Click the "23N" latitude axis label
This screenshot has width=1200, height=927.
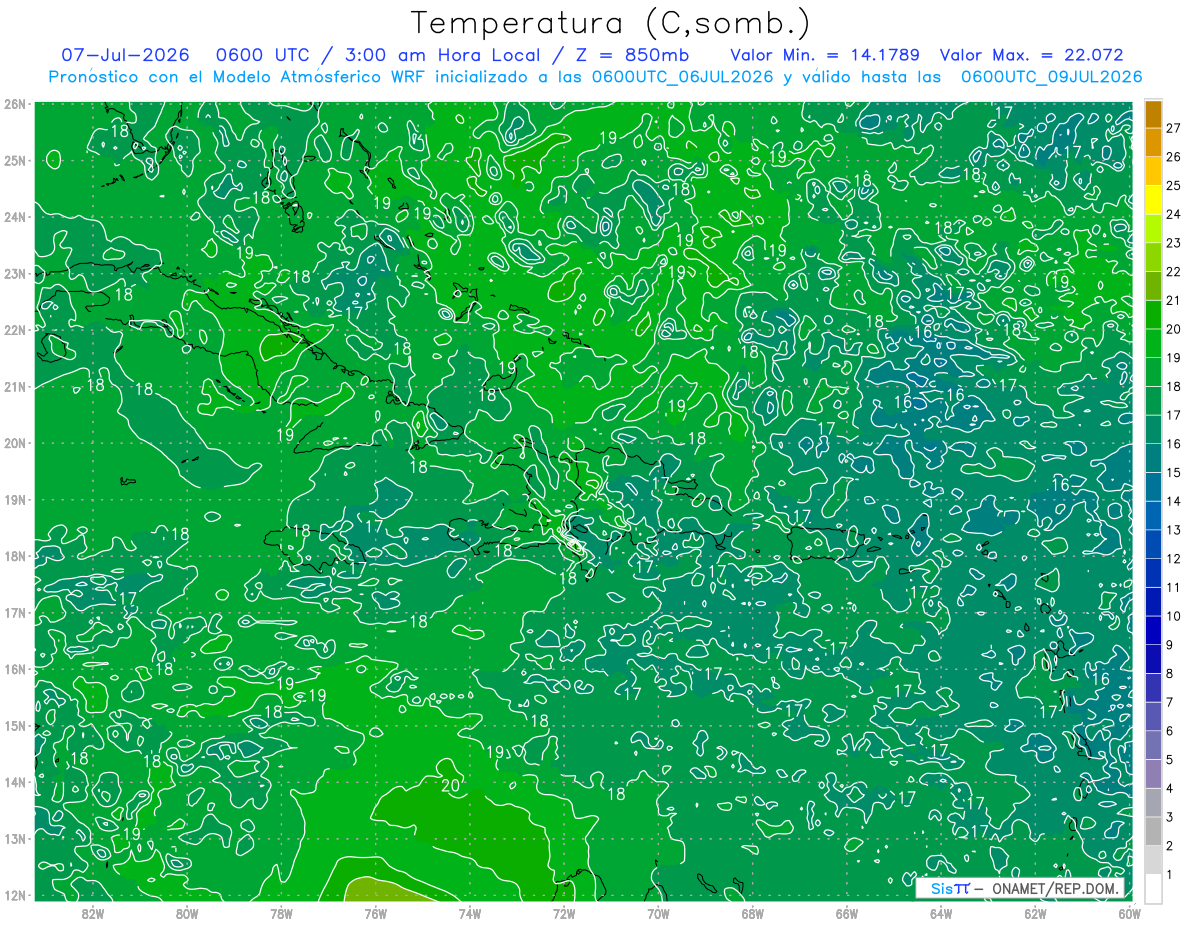[x=14, y=273]
